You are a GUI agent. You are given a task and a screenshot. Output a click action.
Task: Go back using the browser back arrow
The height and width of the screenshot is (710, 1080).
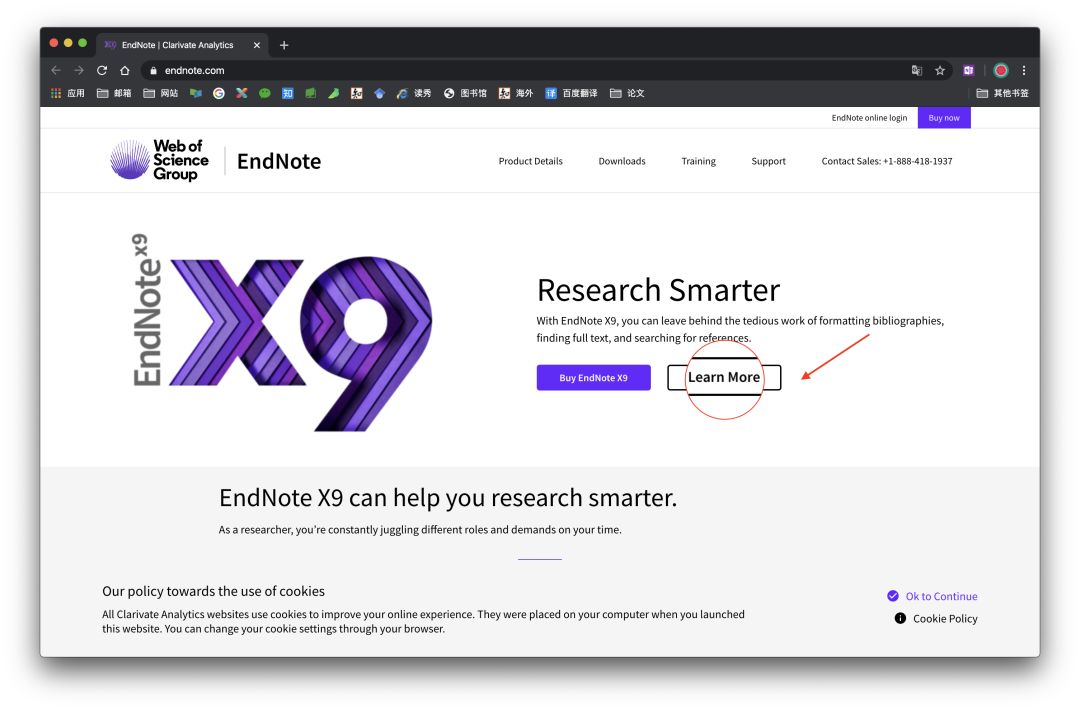(56, 70)
